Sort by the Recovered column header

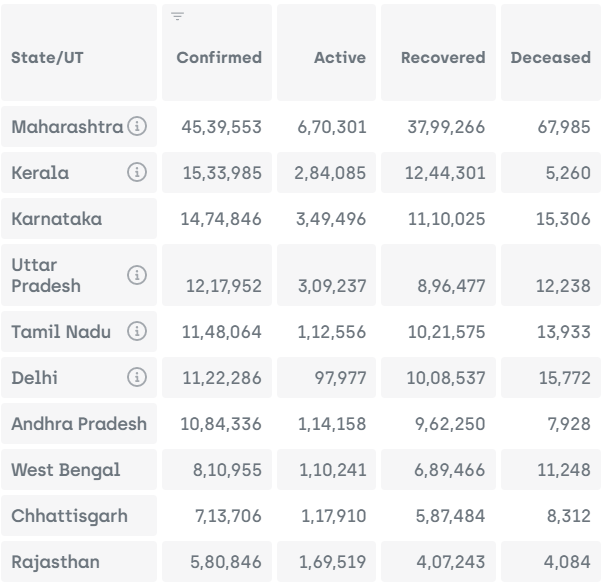point(443,58)
